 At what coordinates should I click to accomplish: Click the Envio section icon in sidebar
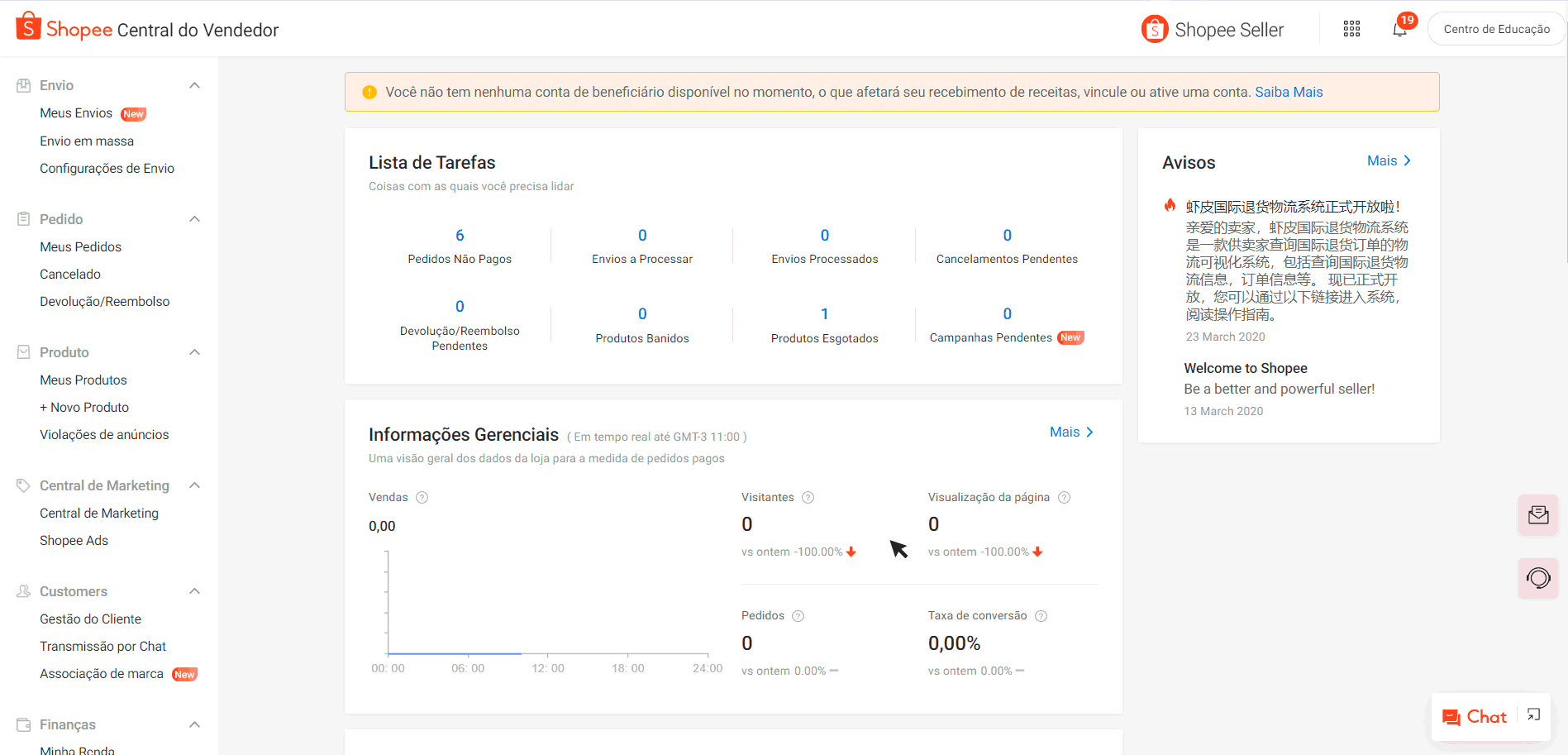point(21,84)
